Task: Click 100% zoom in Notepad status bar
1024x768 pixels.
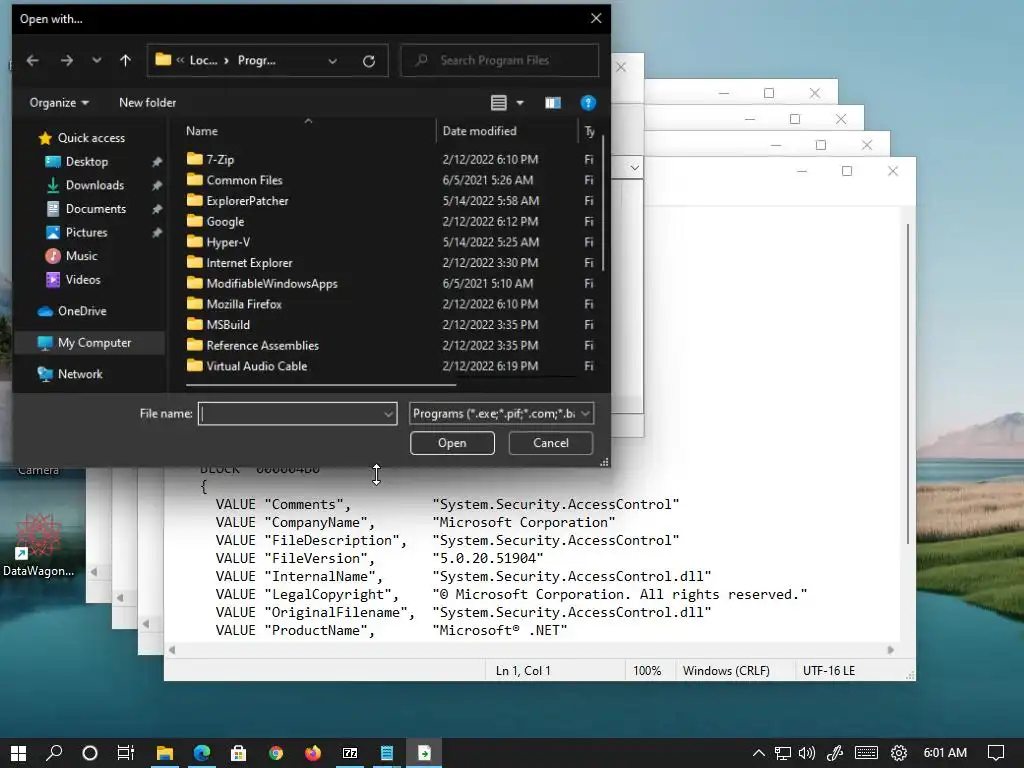Action: click(x=647, y=671)
